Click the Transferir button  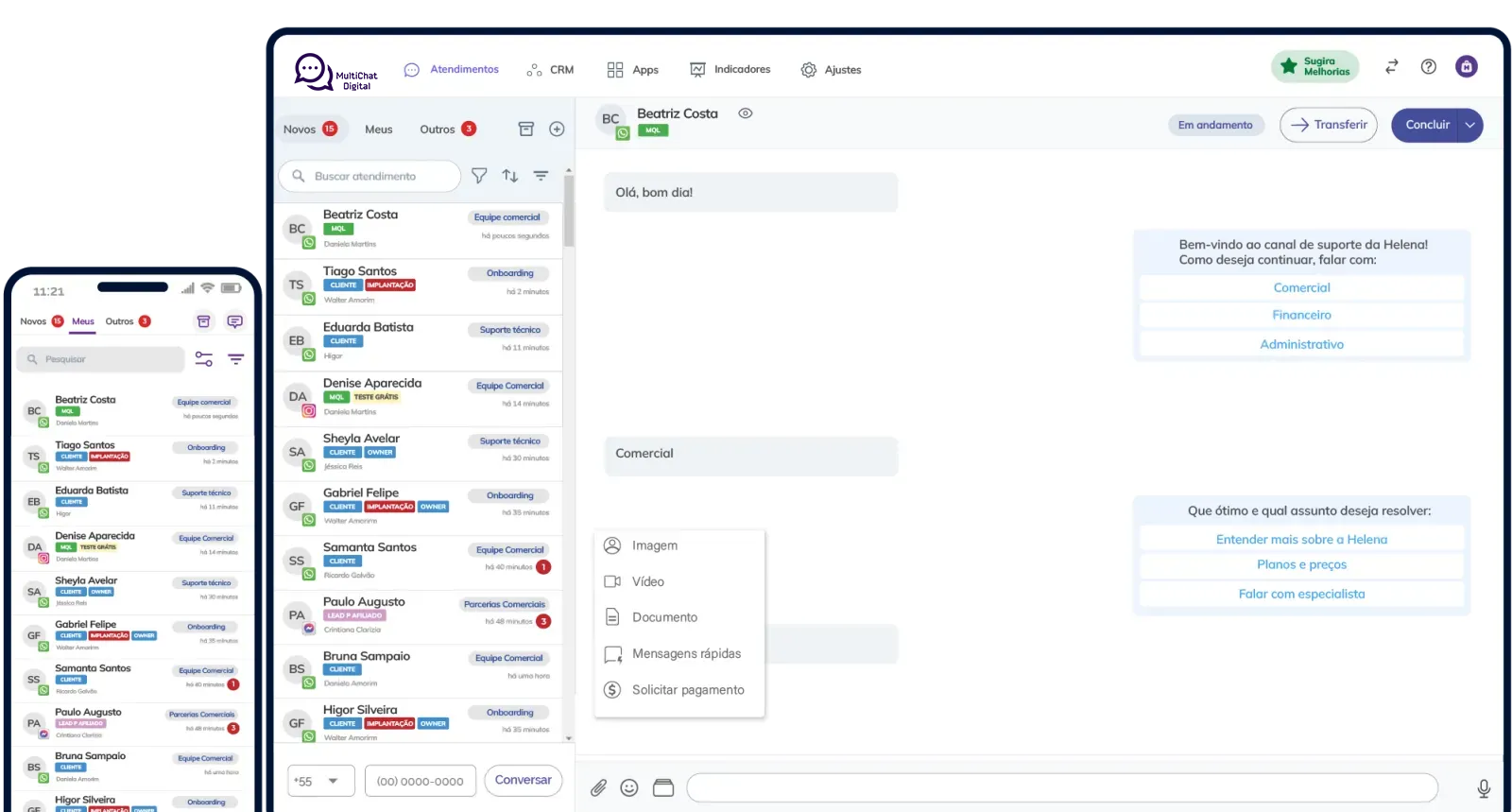1329,125
